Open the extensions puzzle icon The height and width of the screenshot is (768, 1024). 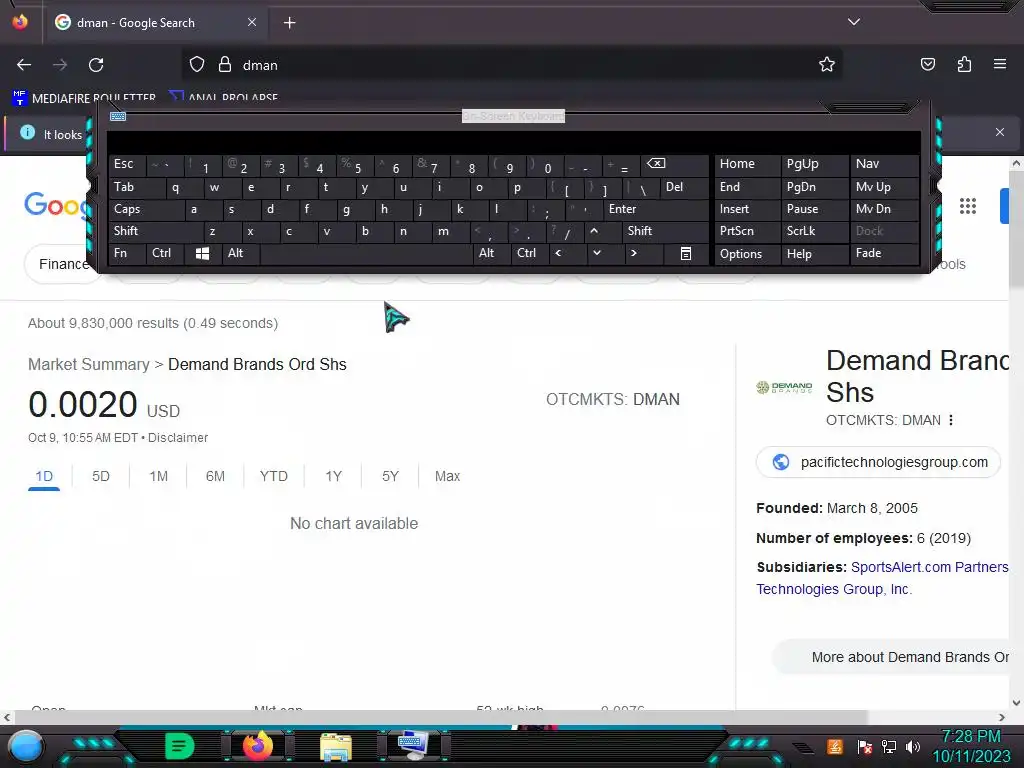(964, 65)
